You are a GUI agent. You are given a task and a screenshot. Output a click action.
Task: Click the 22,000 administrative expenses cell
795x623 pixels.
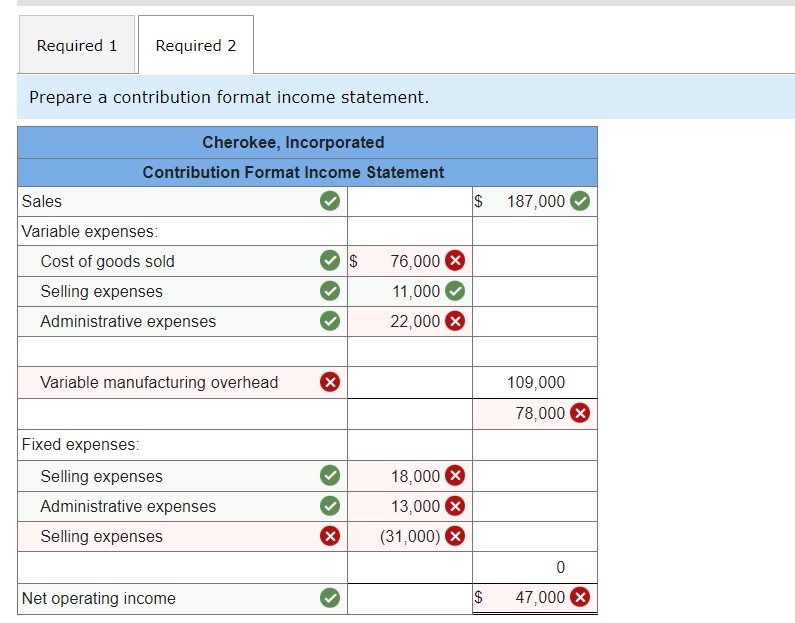pyautogui.click(x=410, y=321)
